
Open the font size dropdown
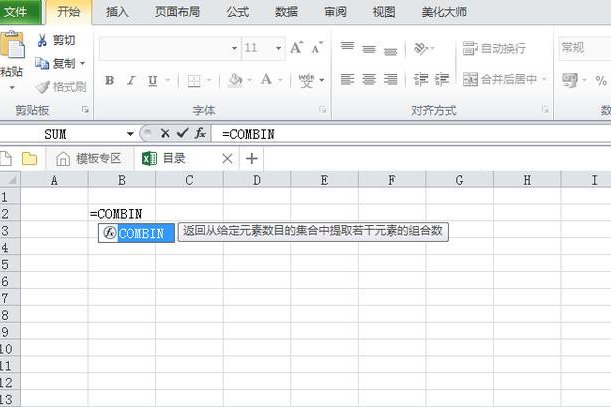(x=278, y=48)
